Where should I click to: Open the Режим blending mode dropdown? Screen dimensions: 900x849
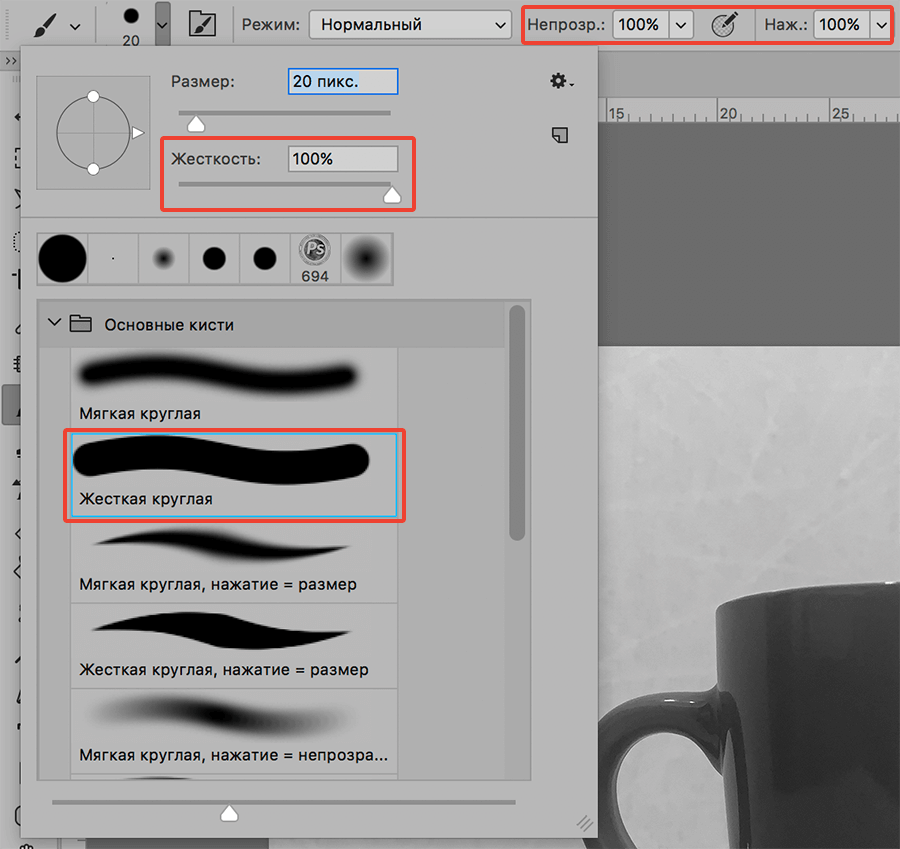click(x=409, y=25)
